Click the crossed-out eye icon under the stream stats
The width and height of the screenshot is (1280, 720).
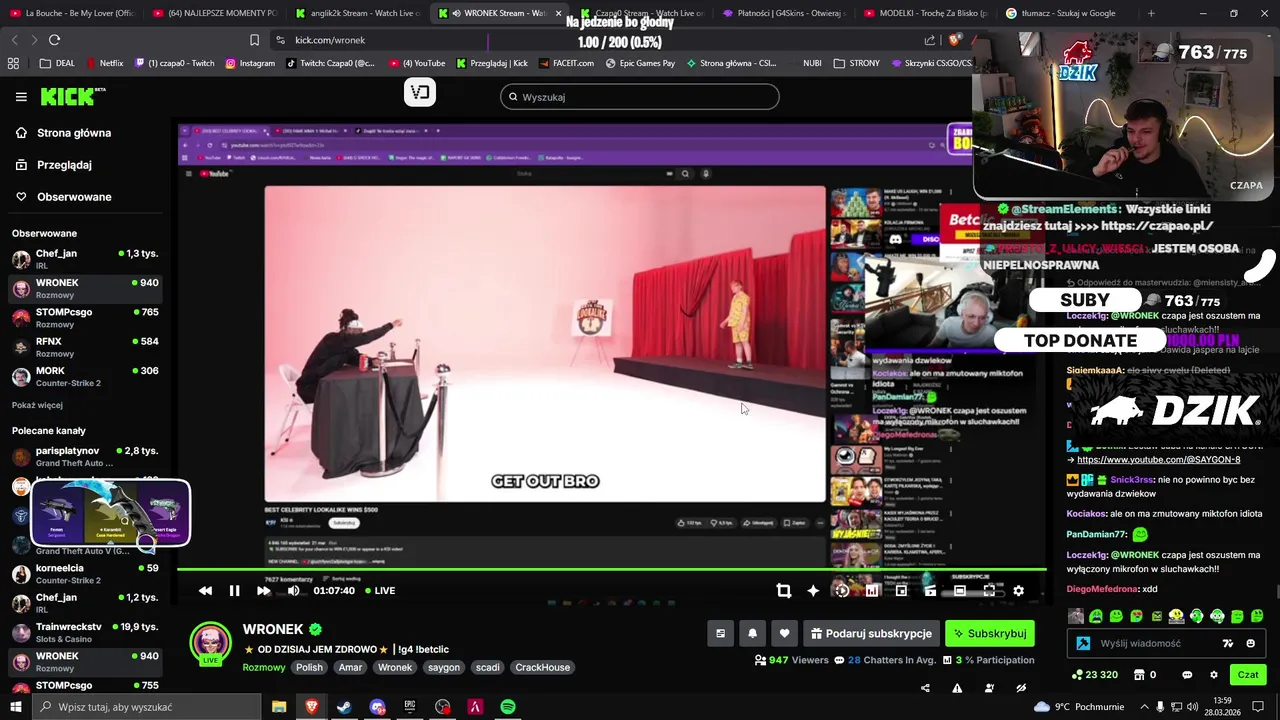[1021, 688]
